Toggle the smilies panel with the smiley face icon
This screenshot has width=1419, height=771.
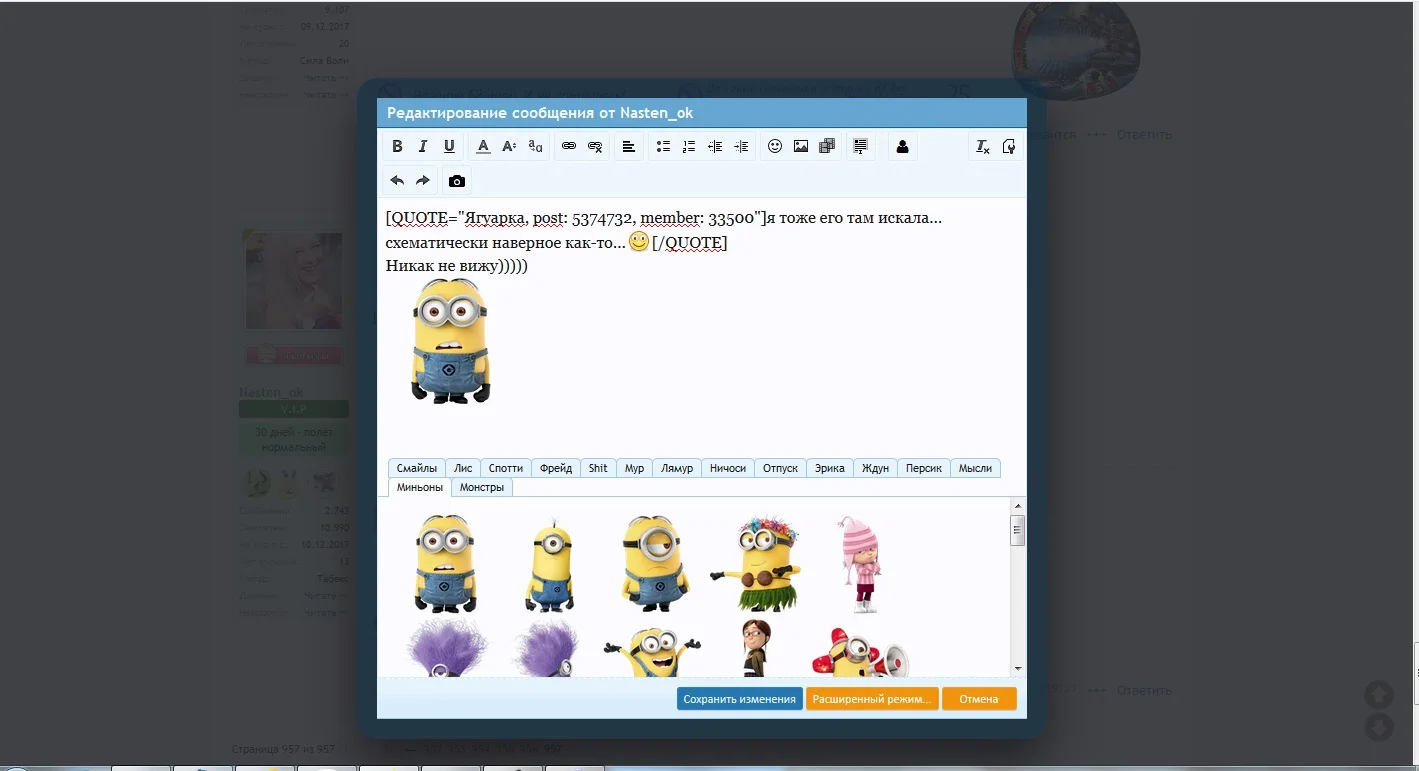coord(775,147)
